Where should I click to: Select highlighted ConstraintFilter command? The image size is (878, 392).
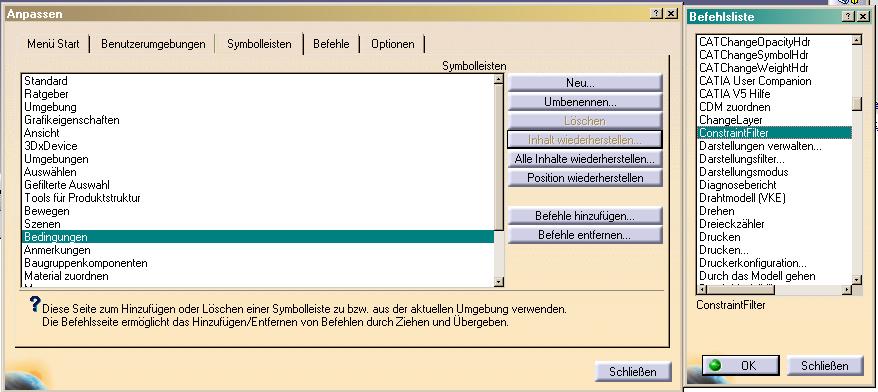click(x=774, y=133)
